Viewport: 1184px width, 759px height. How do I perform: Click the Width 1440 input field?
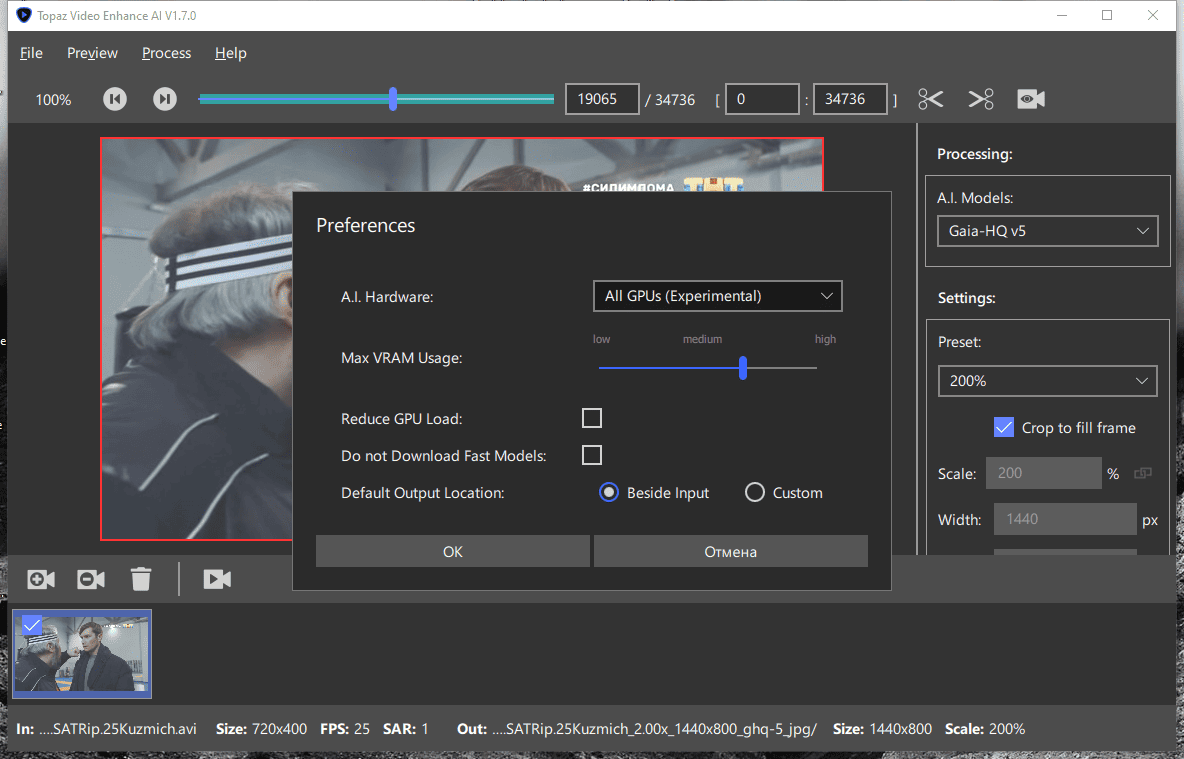pos(1065,519)
